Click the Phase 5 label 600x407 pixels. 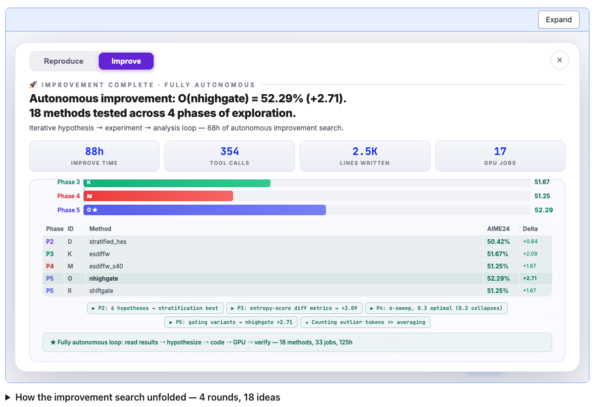click(68, 210)
